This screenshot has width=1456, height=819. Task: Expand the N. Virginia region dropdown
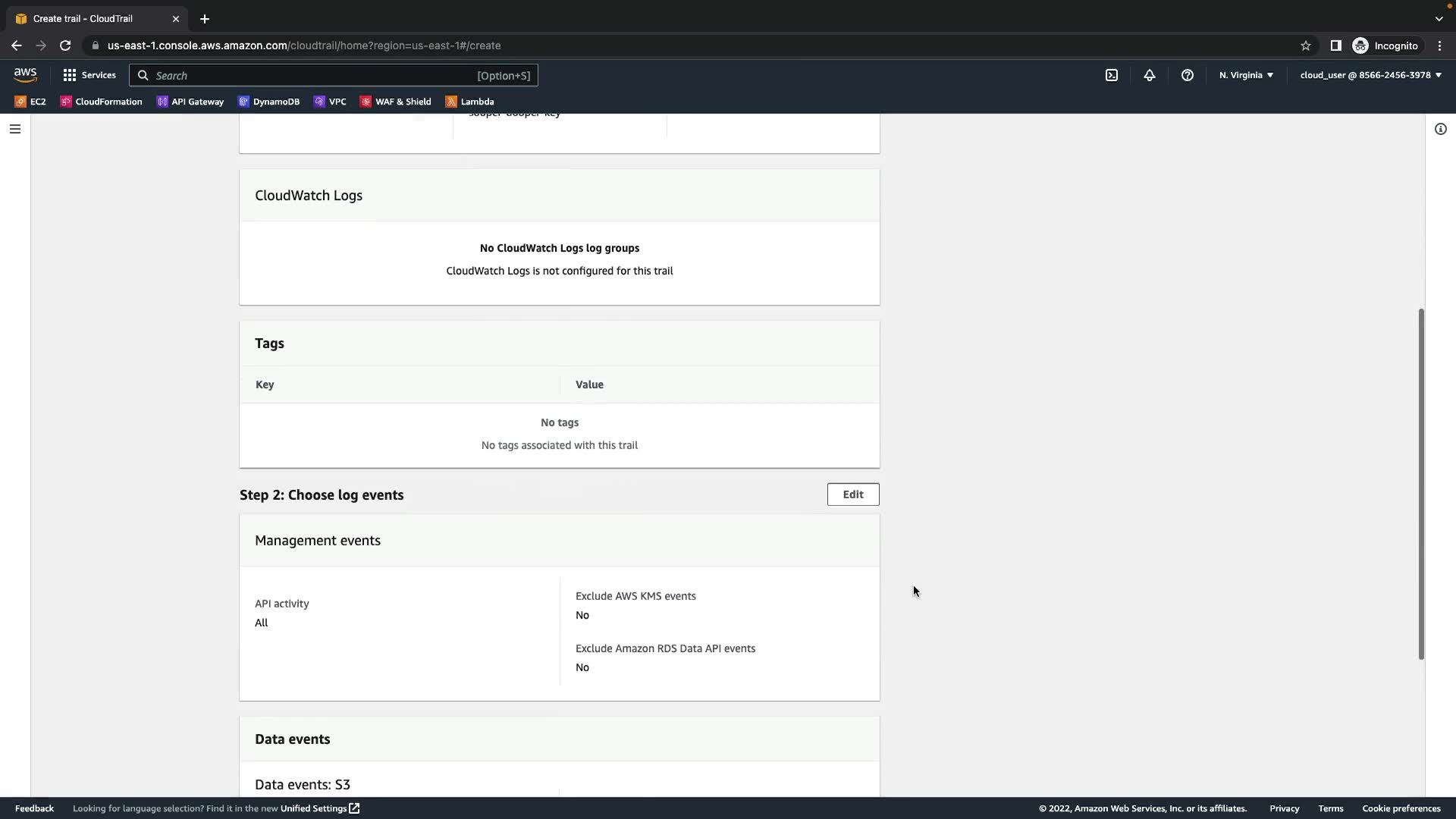(1246, 75)
